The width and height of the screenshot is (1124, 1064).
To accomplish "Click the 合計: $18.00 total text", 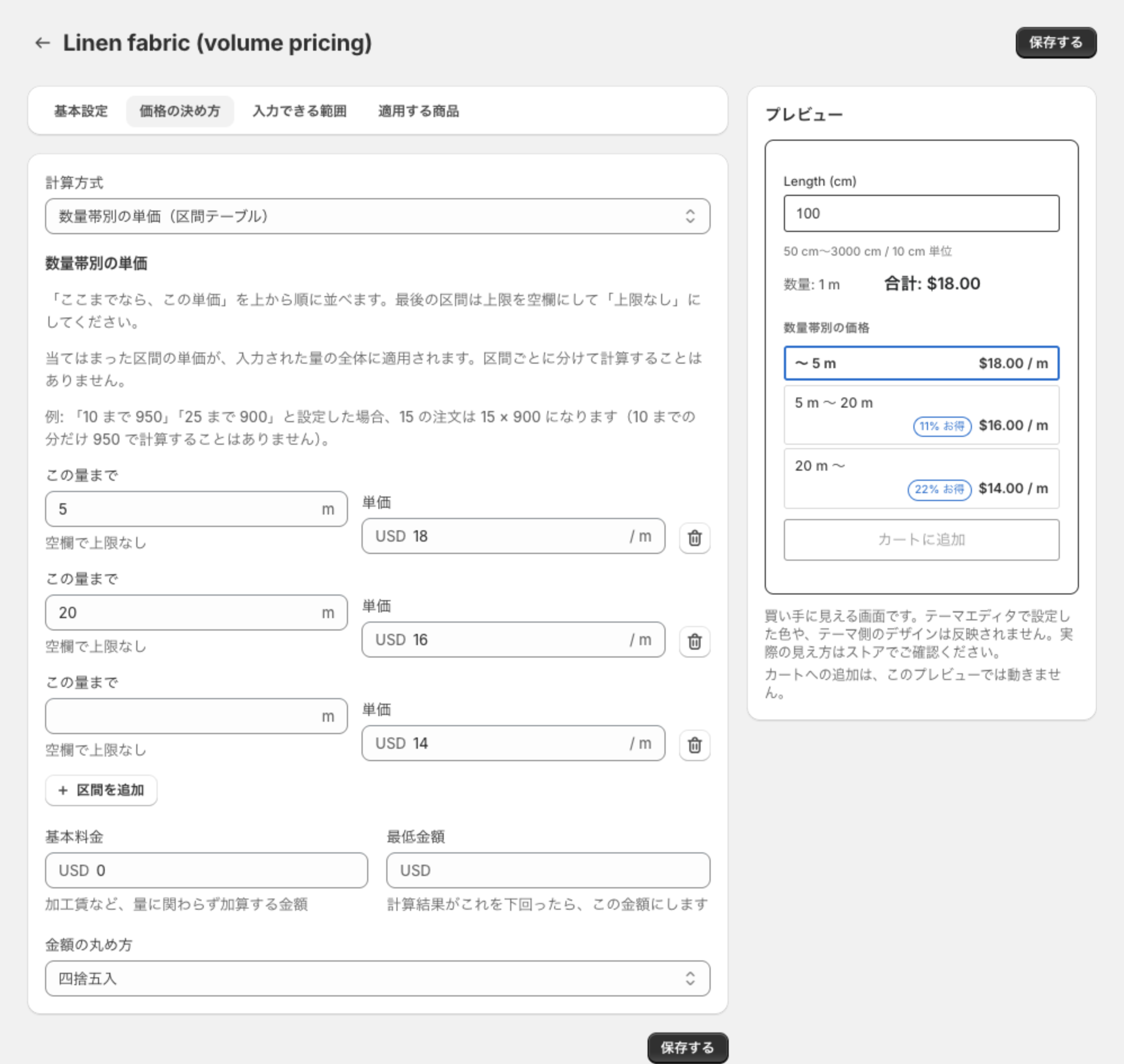I will [x=931, y=284].
